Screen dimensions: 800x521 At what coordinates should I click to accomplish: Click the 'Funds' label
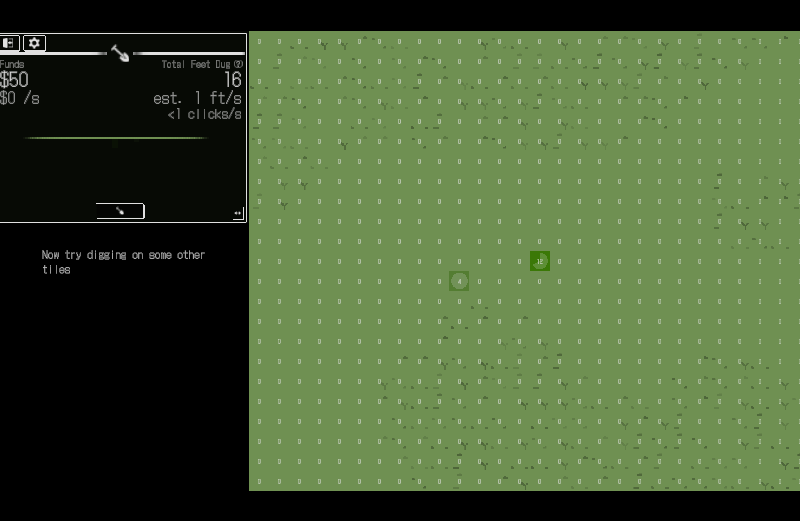12,64
